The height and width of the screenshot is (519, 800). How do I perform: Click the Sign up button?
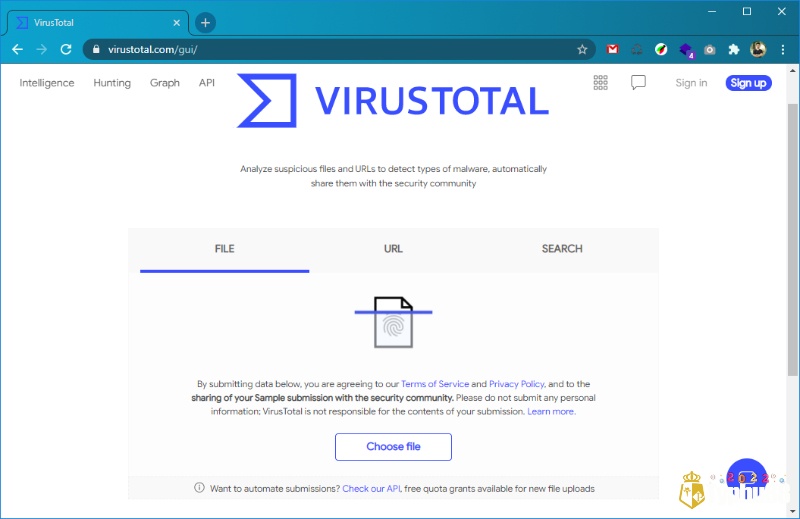click(748, 83)
